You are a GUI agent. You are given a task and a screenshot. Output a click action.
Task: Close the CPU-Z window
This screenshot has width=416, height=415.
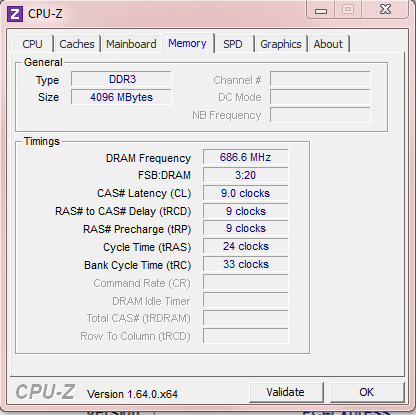[385, 9]
